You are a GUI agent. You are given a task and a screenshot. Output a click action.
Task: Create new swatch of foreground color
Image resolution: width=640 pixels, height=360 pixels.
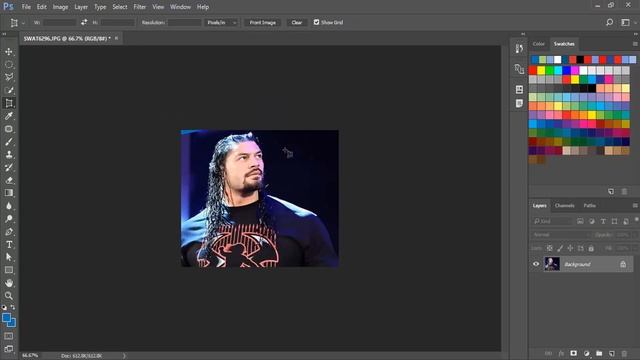[x=611, y=191]
